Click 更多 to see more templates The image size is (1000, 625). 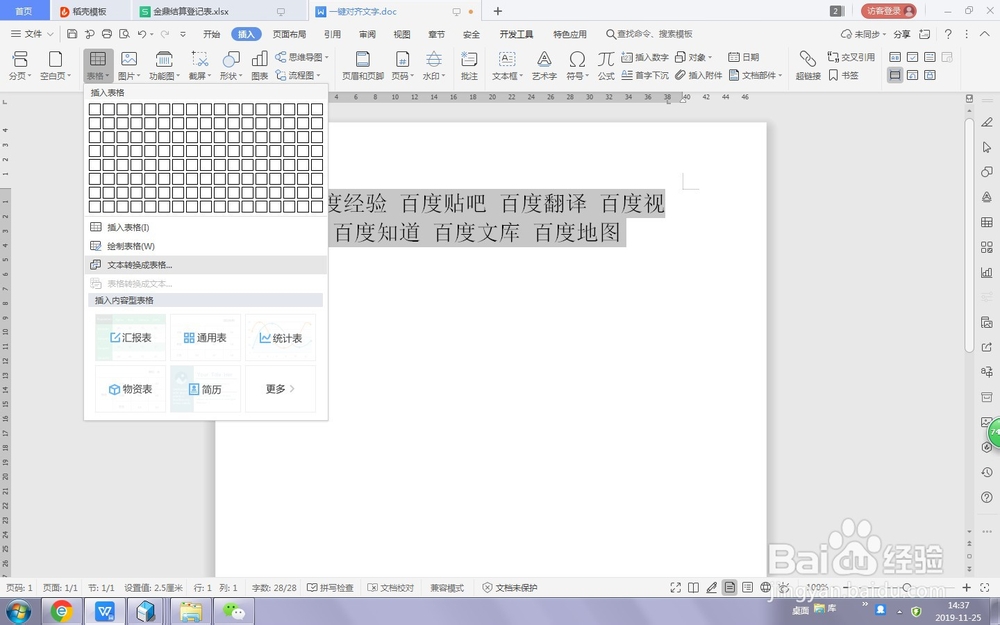pos(281,388)
